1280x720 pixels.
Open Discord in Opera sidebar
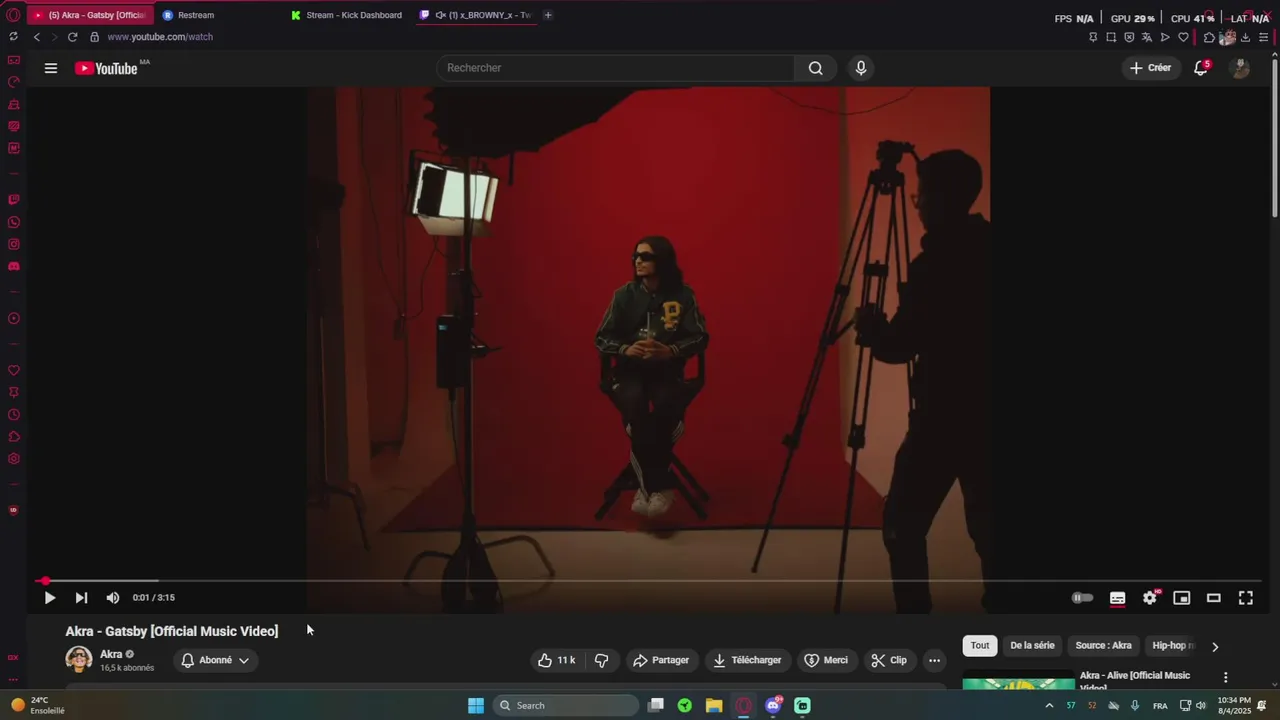(x=14, y=267)
